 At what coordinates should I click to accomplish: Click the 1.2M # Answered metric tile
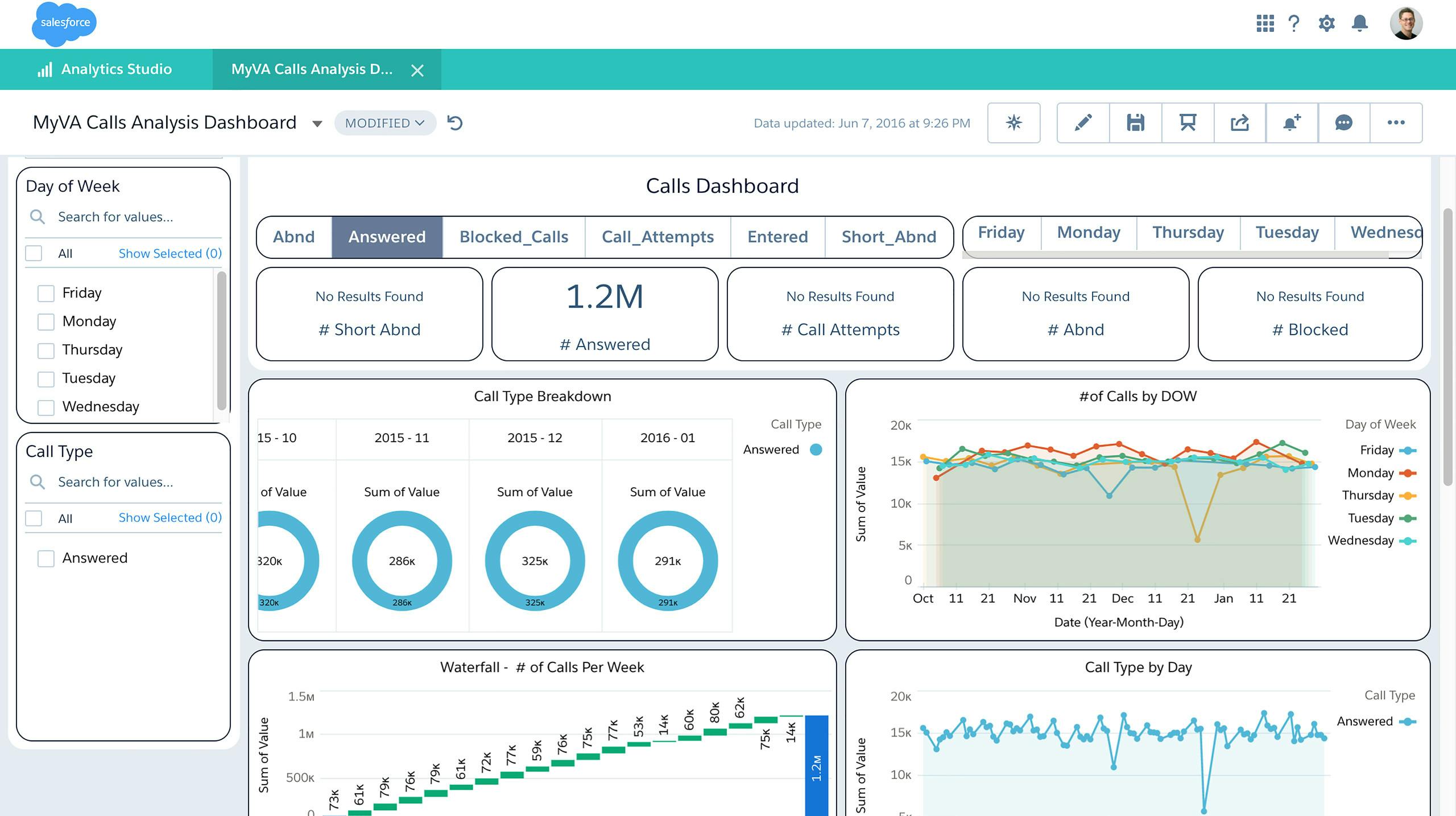tap(605, 314)
